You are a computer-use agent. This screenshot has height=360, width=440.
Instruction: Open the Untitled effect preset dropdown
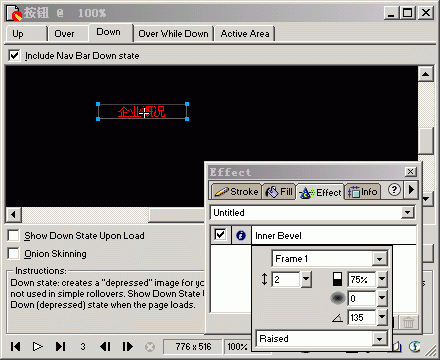[407, 212]
